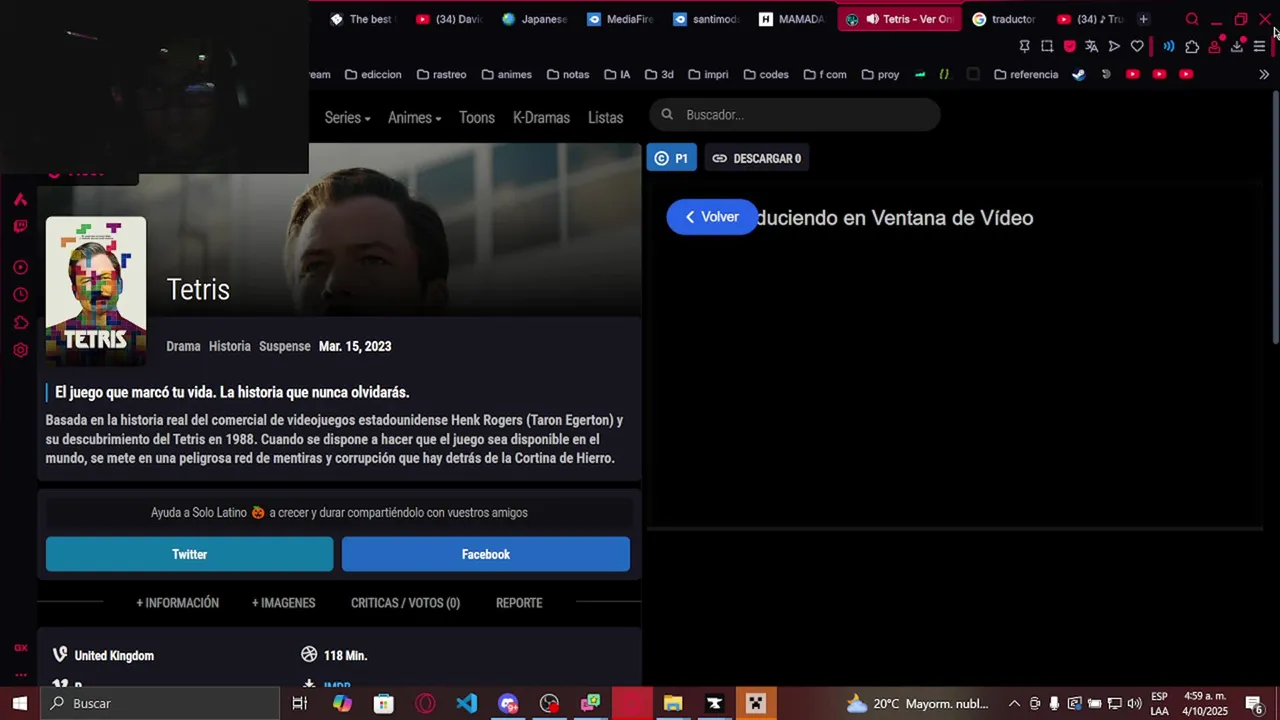Open the + INFORMACIÓN tab
Image resolution: width=1280 pixels, height=720 pixels.
coord(177,603)
